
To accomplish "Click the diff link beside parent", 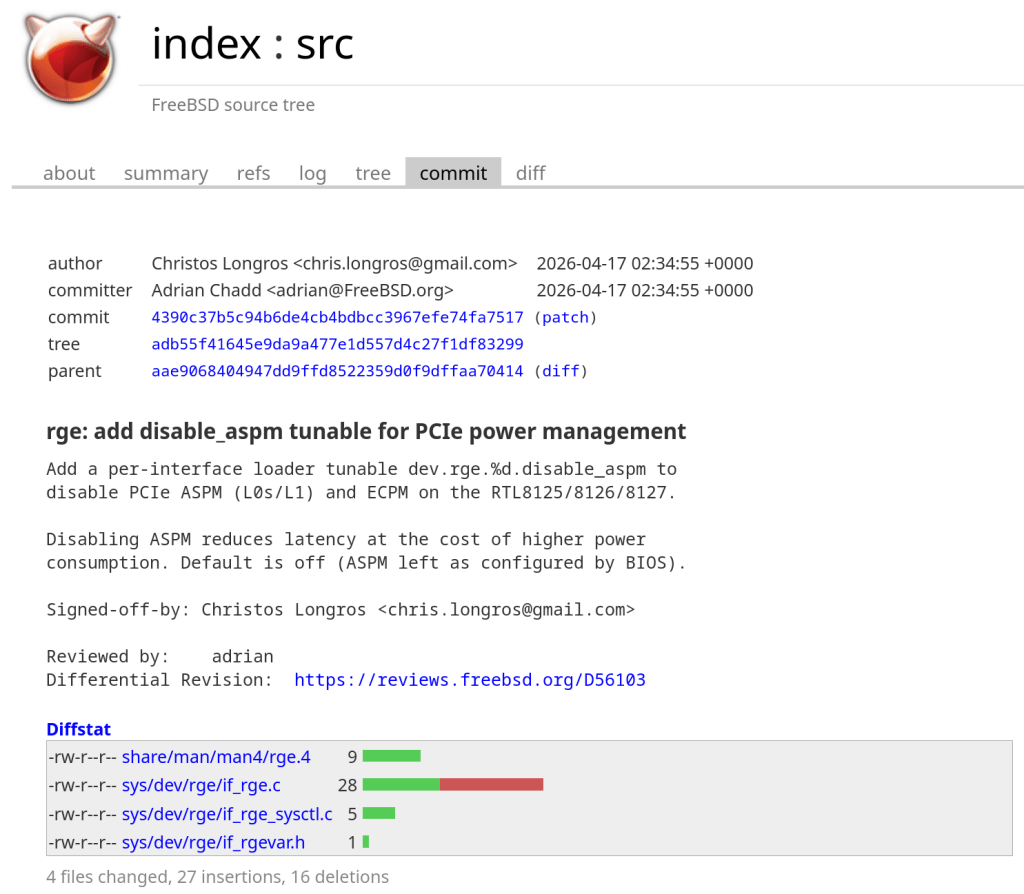I will click(x=561, y=371).
